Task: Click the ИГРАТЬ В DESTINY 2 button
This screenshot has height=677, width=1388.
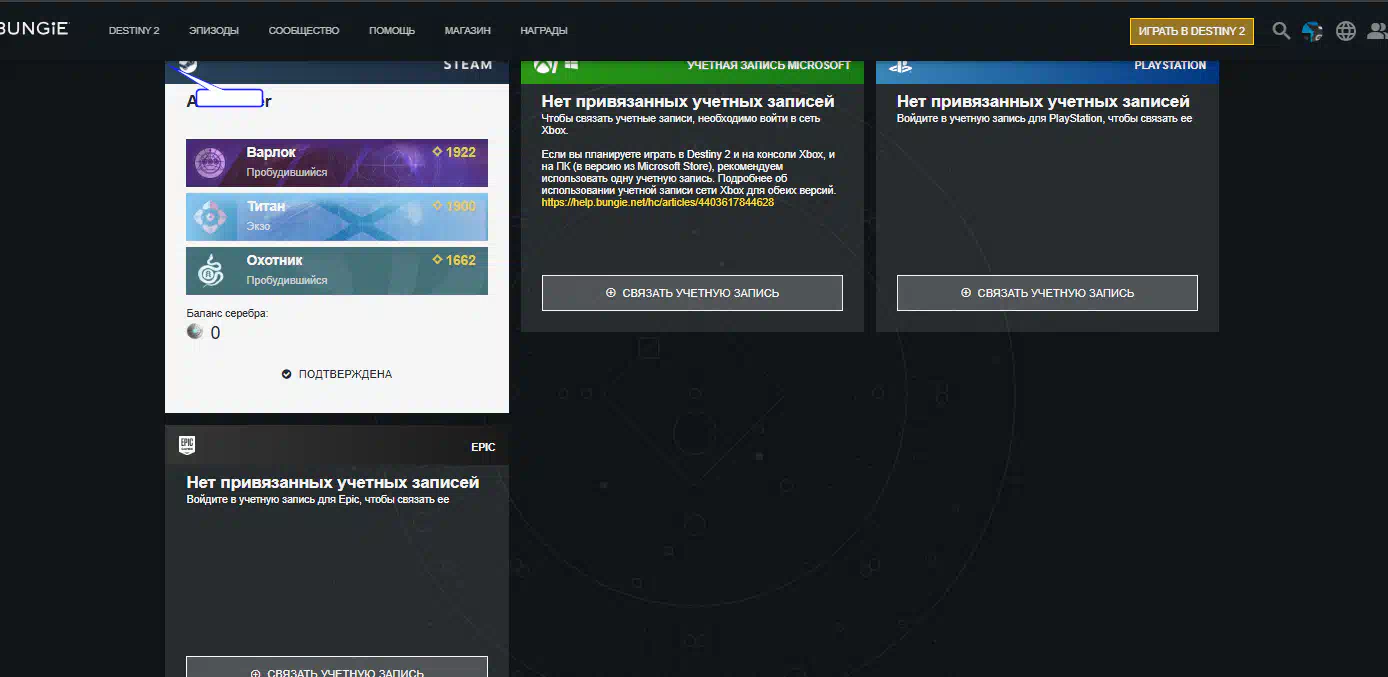Action: click(1191, 31)
